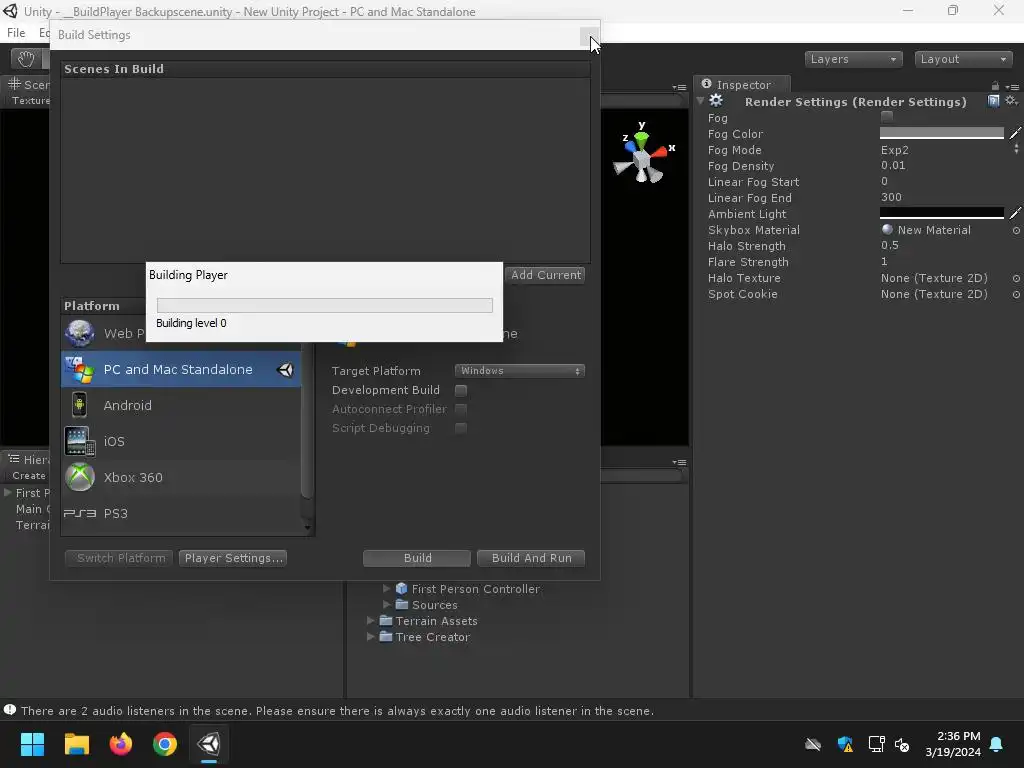This screenshot has width=1024, height=768.
Task: Open Render Settings help reference icon
Action: point(993,101)
